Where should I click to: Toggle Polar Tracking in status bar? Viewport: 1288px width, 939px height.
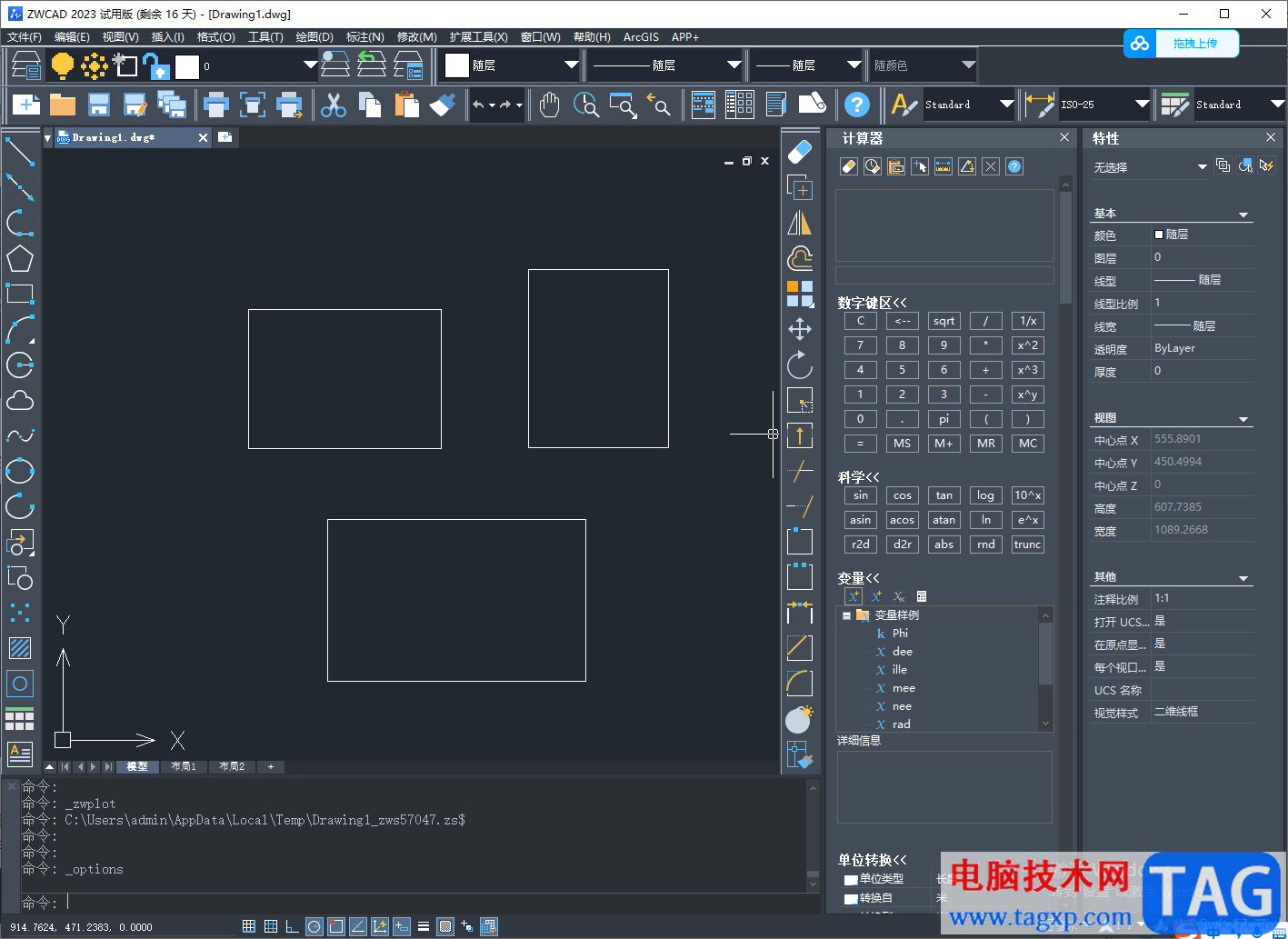coord(315,926)
